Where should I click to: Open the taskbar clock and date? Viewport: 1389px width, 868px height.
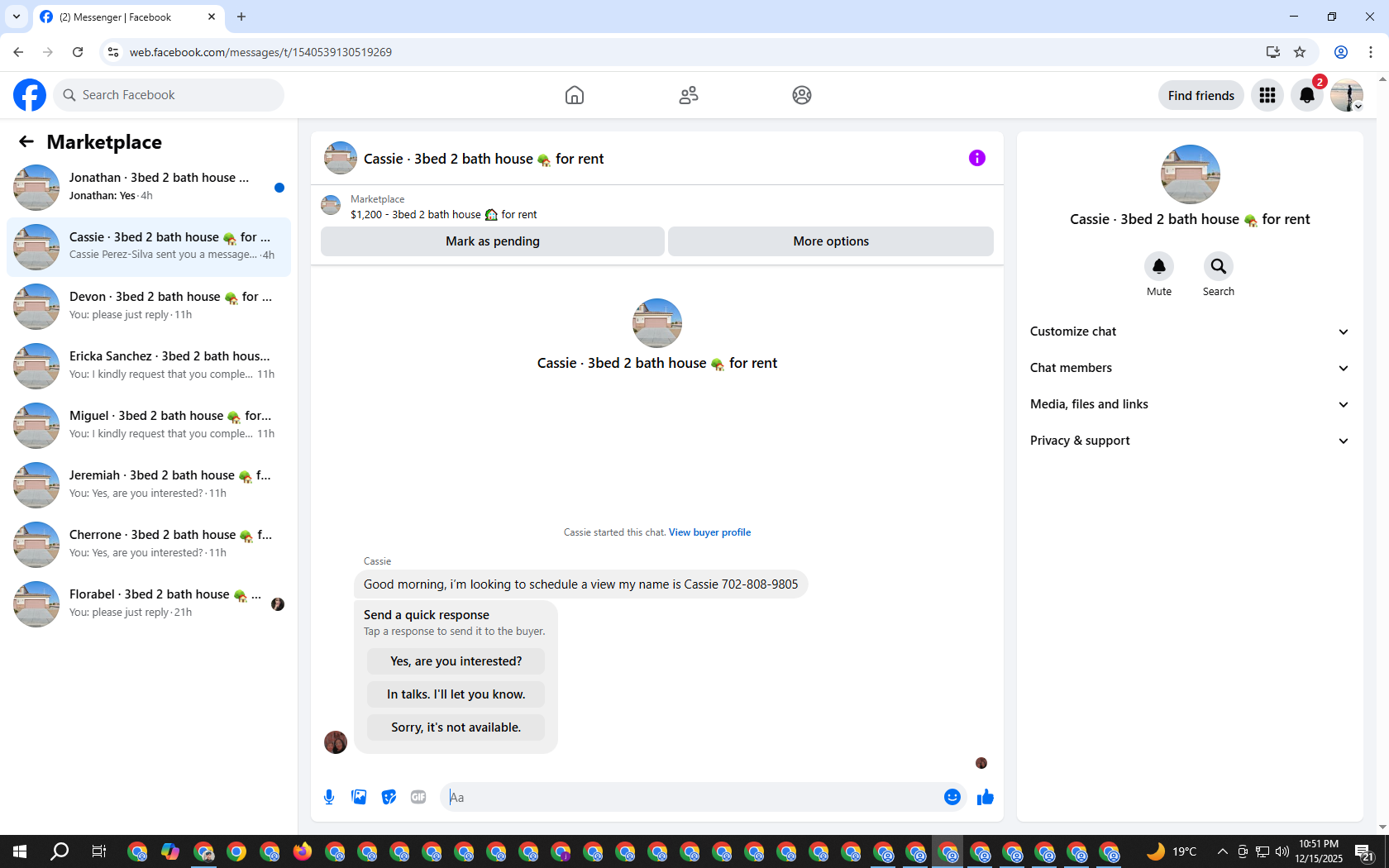coord(1319,851)
